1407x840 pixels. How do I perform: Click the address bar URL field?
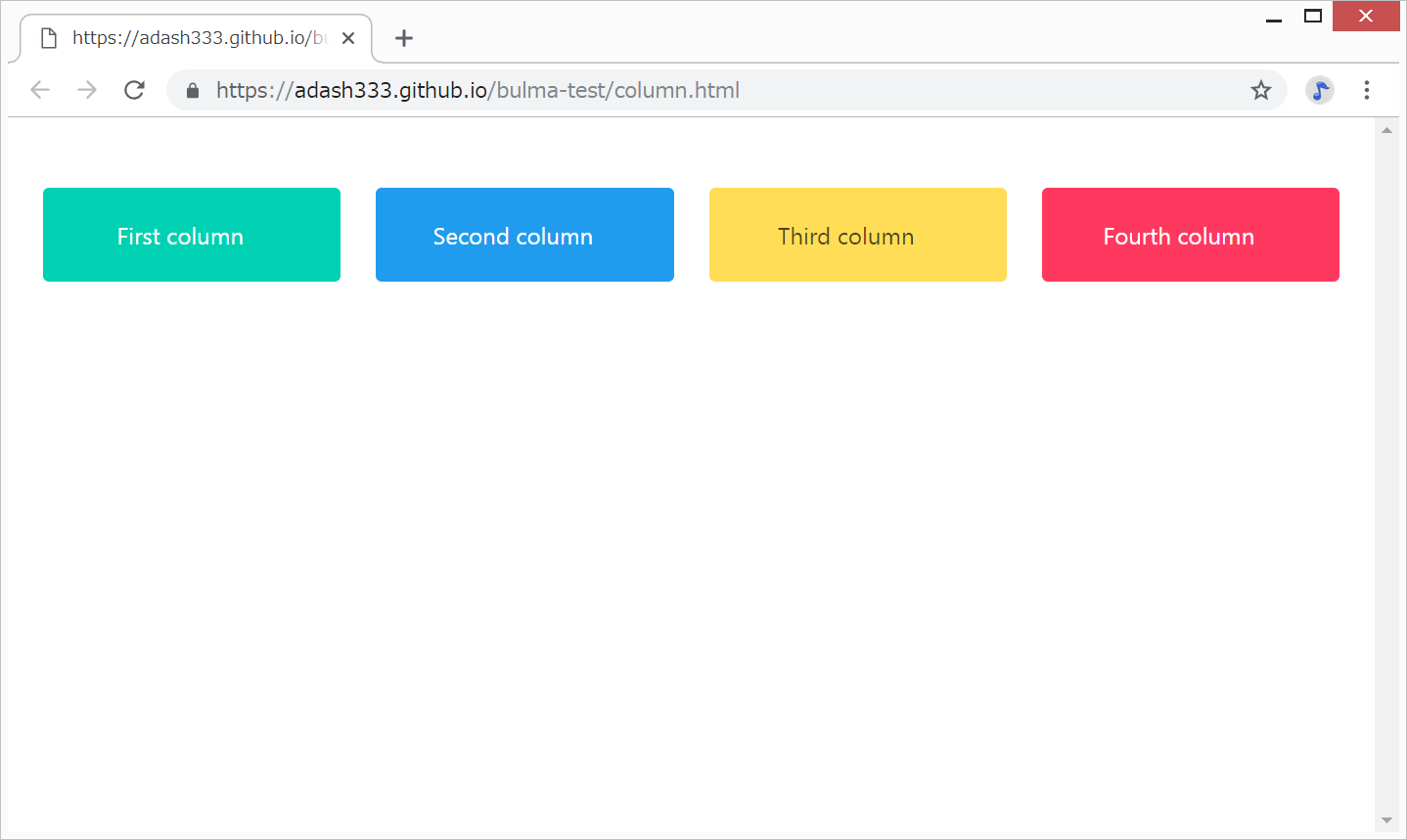685,90
